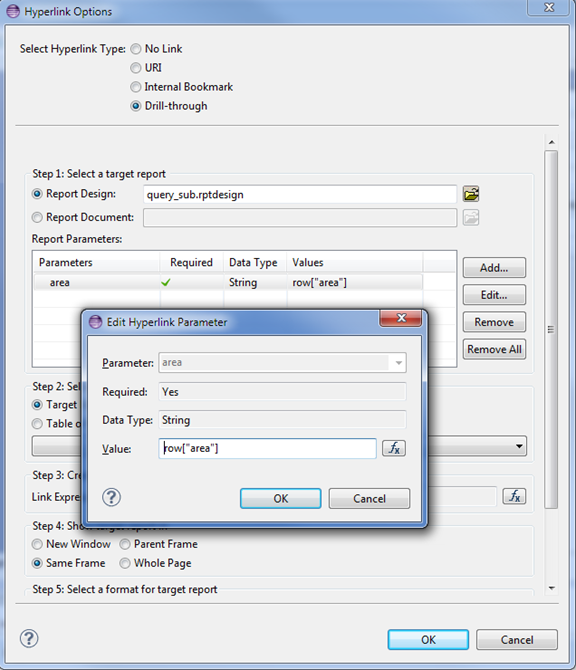Open help in the Edit Hyperlink Parameter dialog
The width and height of the screenshot is (576, 670).
[x=112, y=497]
